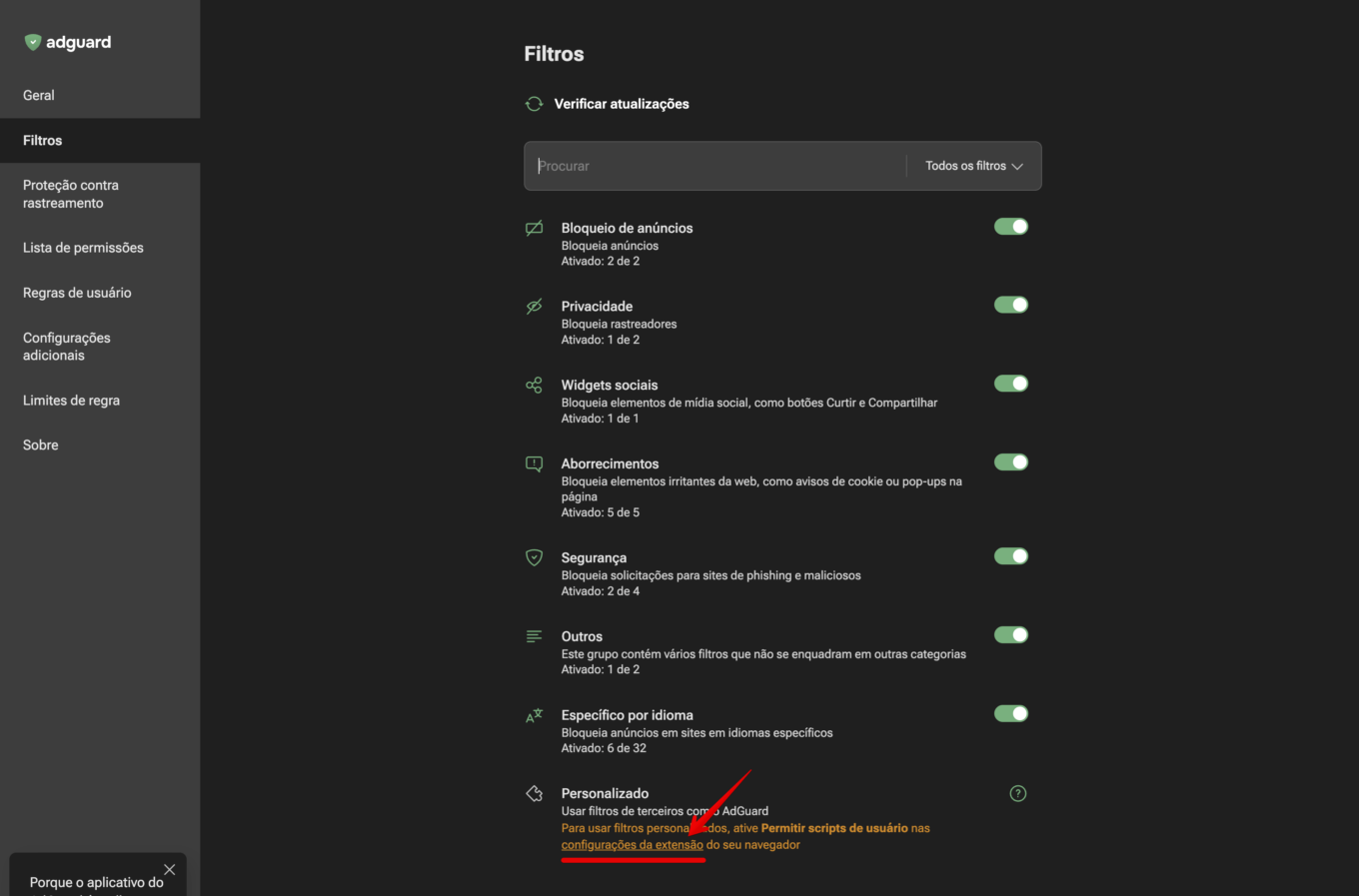Disable the Bloqueio de anúncios filter

click(x=1010, y=226)
